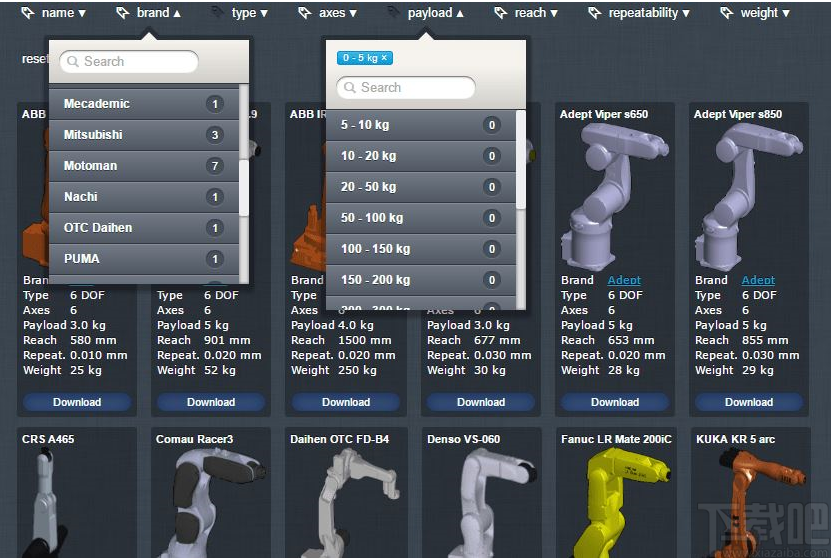Click the Adept Viper s850 robot image
This screenshot has height=558, width=832.
[749, 196]
